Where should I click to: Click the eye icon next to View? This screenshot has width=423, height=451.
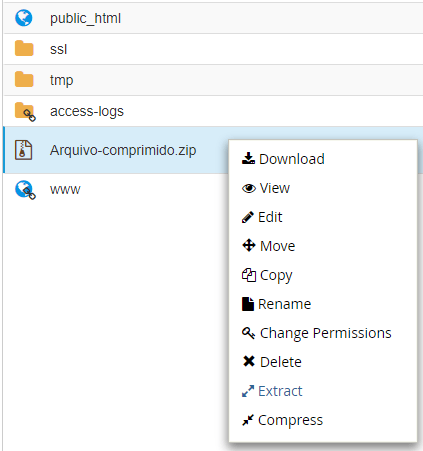click(249, 189)
